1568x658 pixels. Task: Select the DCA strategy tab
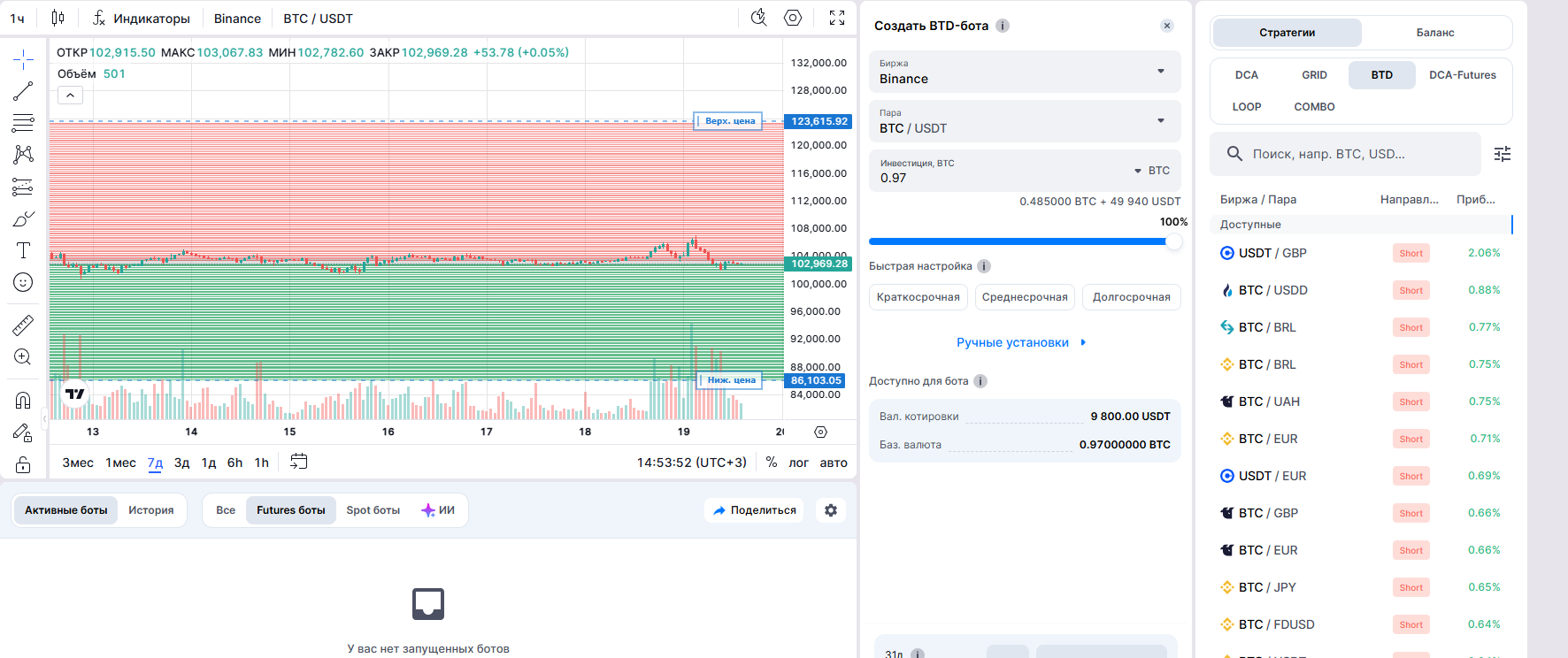1247,75
